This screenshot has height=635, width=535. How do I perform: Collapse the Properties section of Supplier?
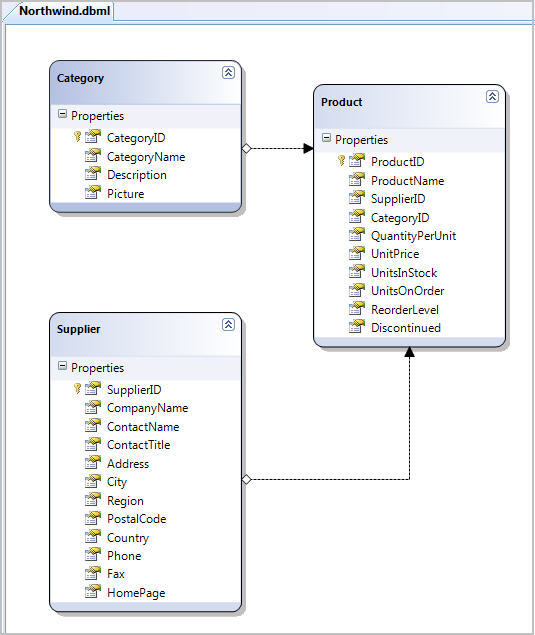coord(62,366)
